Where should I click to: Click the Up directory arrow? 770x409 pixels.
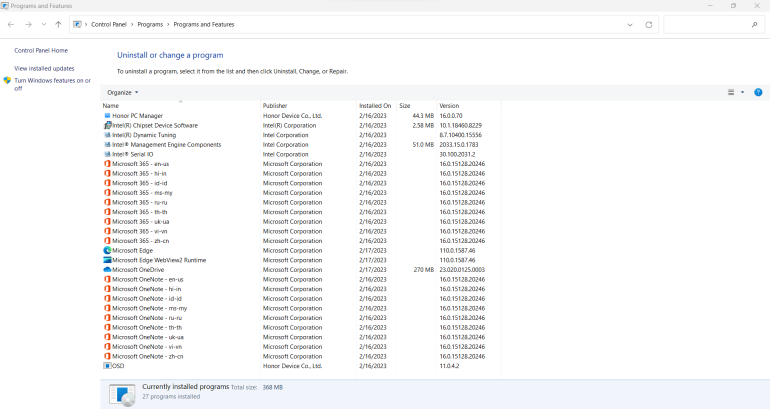pyautogui.click(x=58, y=24)
